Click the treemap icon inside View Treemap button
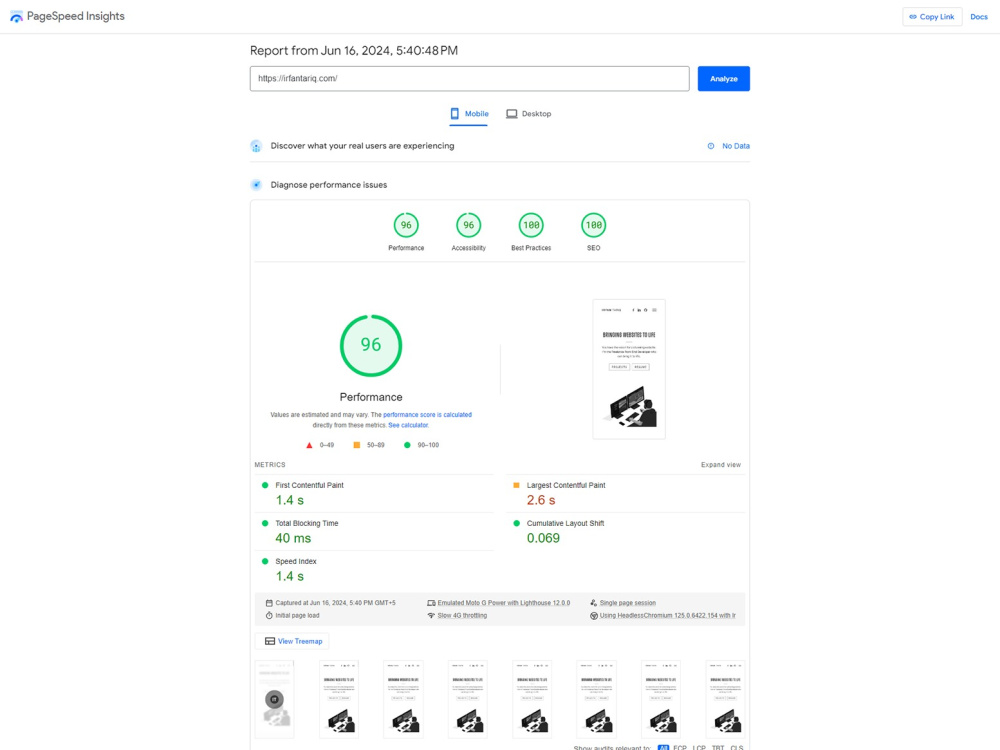The image size is (1000, 750). point(269,641)
